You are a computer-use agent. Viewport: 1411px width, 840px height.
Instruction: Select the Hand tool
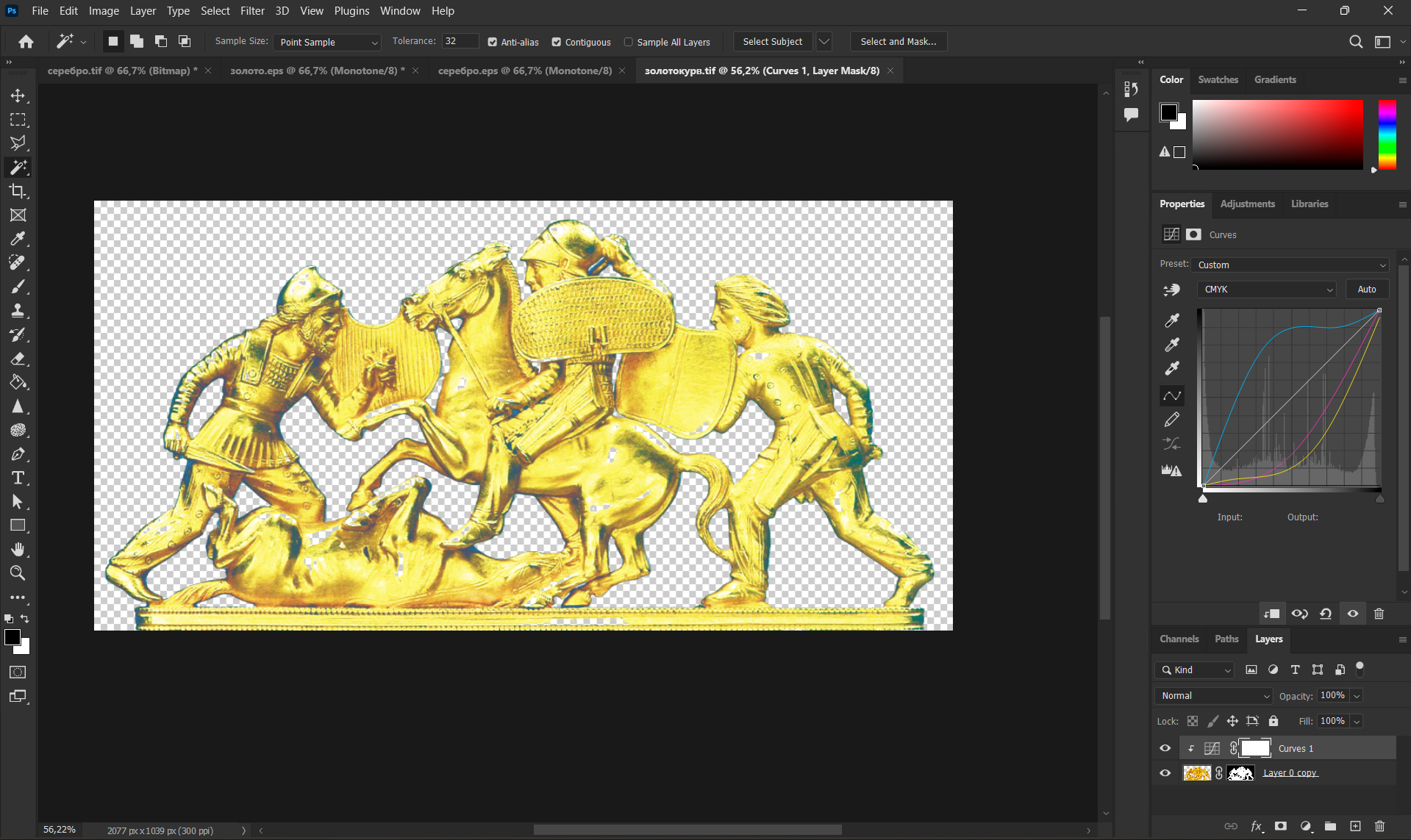[x=18, y=550]
